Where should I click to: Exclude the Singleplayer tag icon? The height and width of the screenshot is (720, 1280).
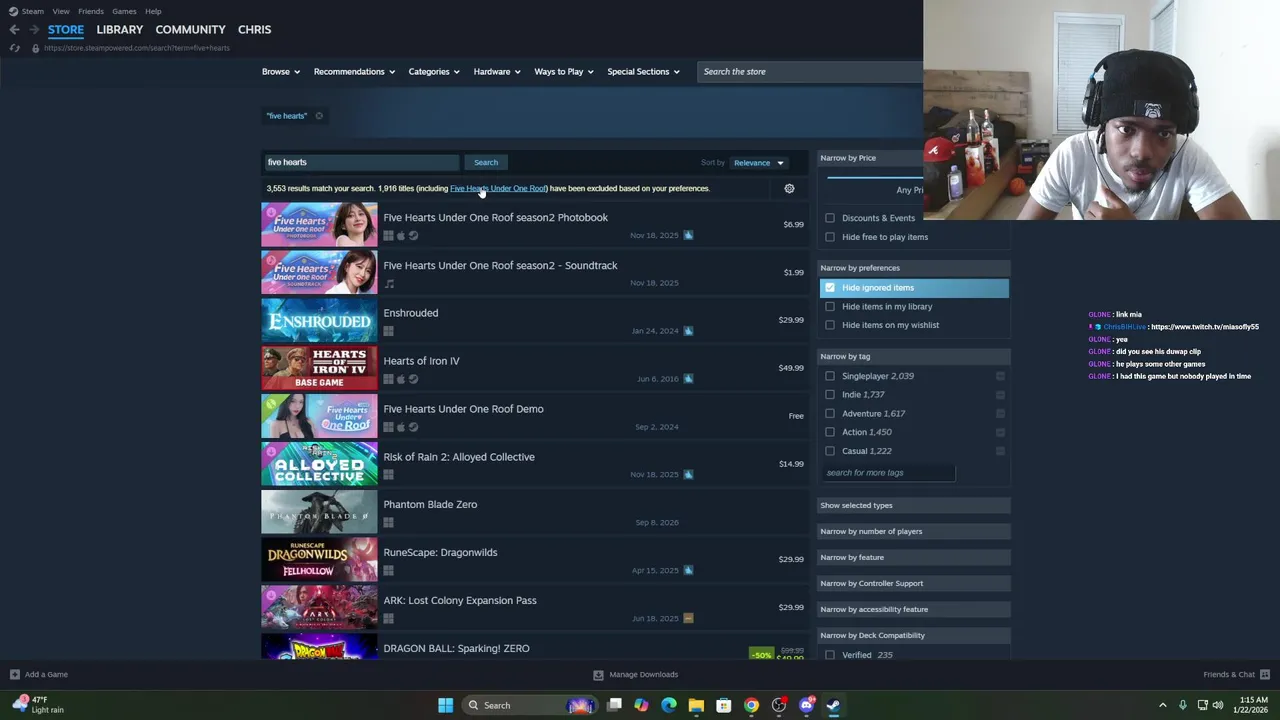(1000, 376)
